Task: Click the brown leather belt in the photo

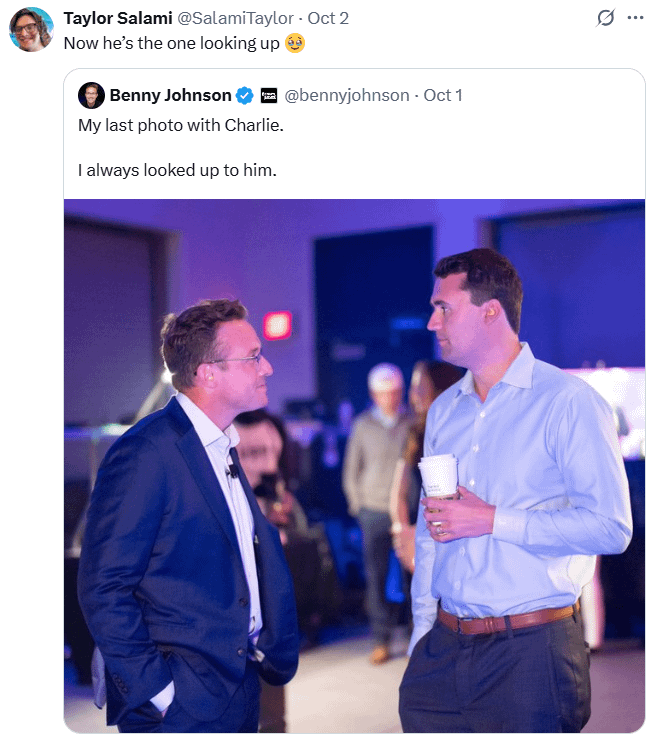Action: [505, 620]
